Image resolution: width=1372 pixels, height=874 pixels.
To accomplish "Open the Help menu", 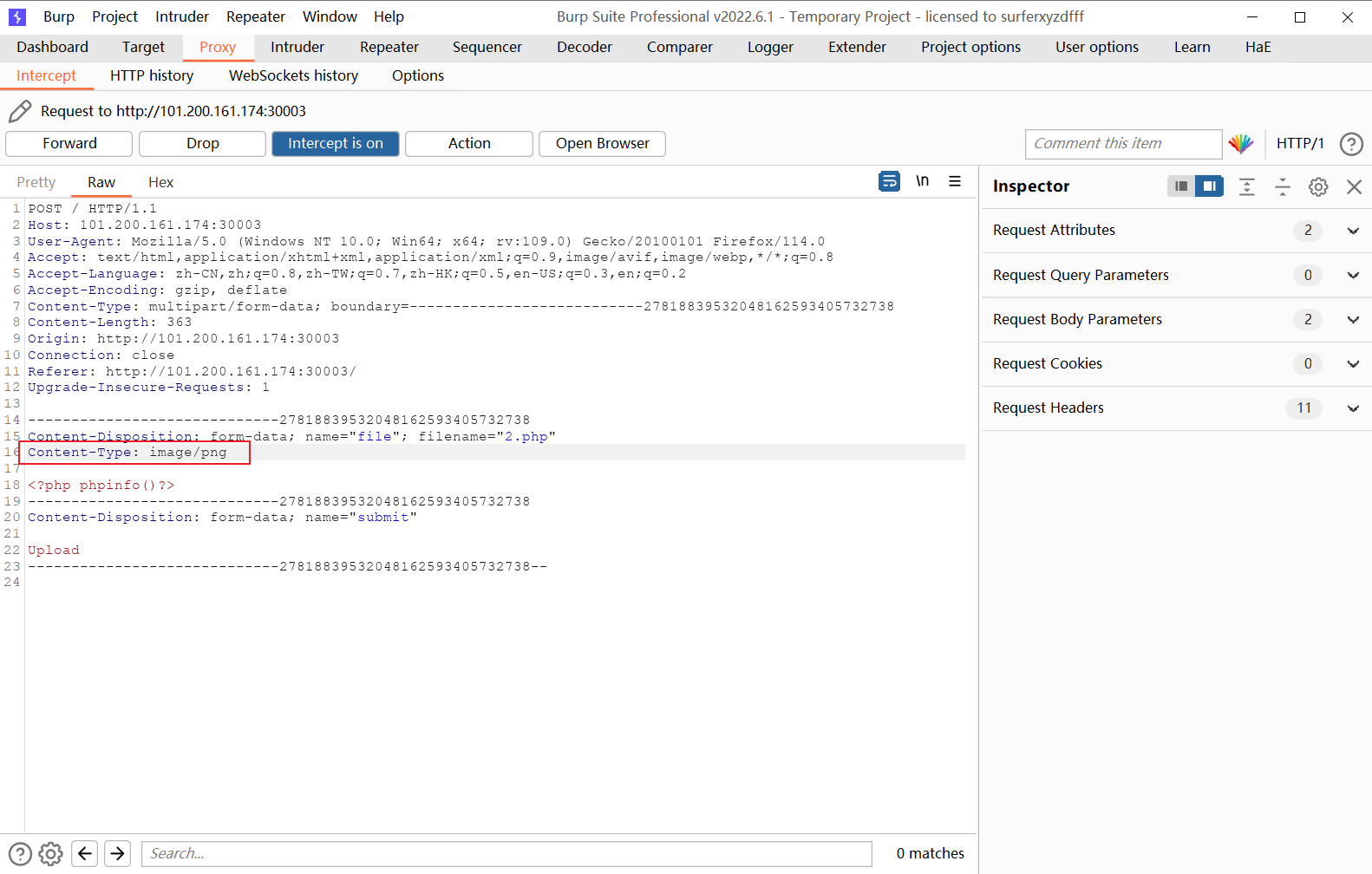I will click(x=389, y=16).
